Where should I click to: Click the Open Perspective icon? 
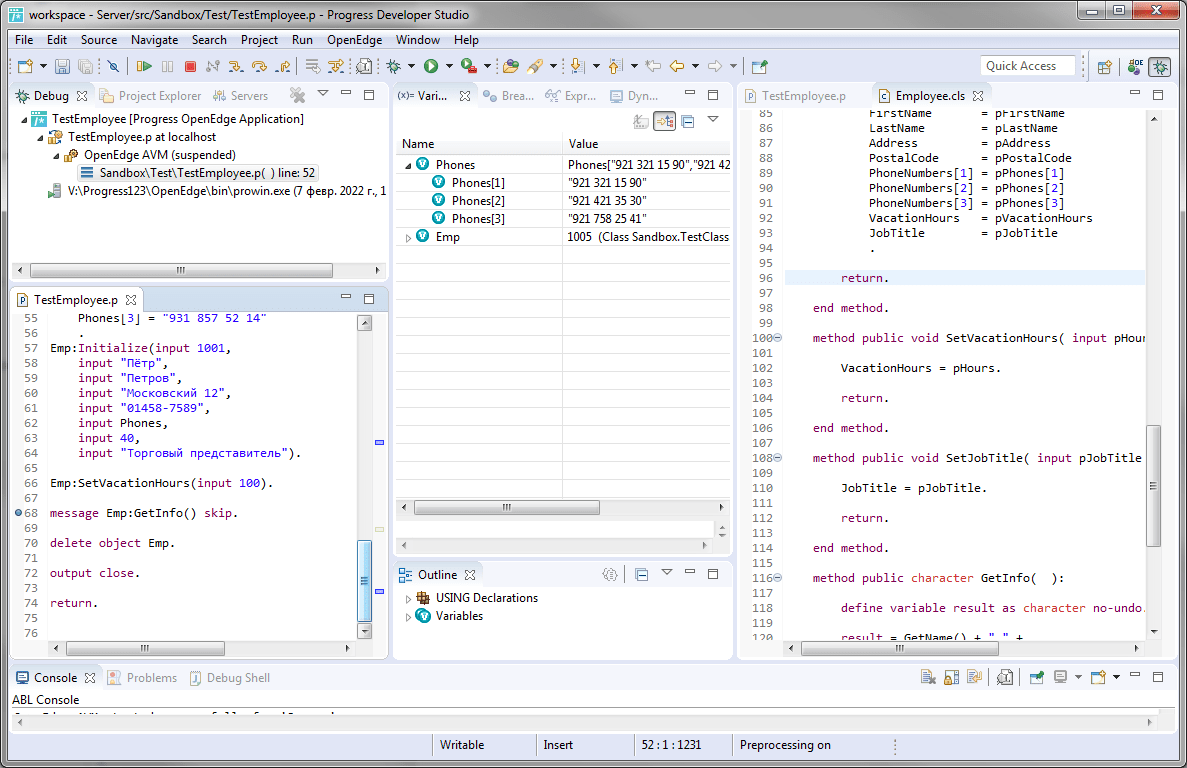[1104, 67]
